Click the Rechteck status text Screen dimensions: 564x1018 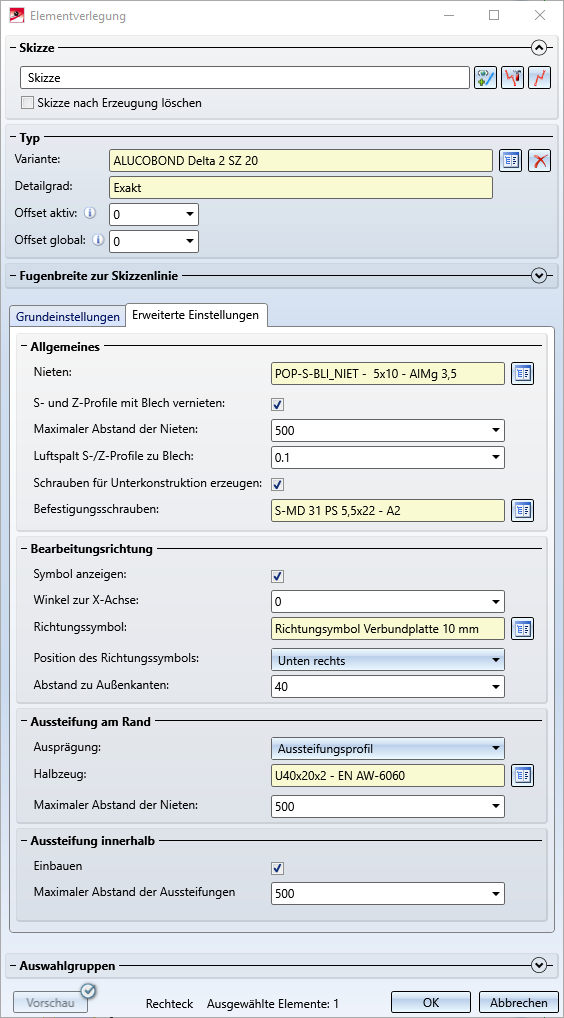pyautogui.click(x=169, y=1004)
